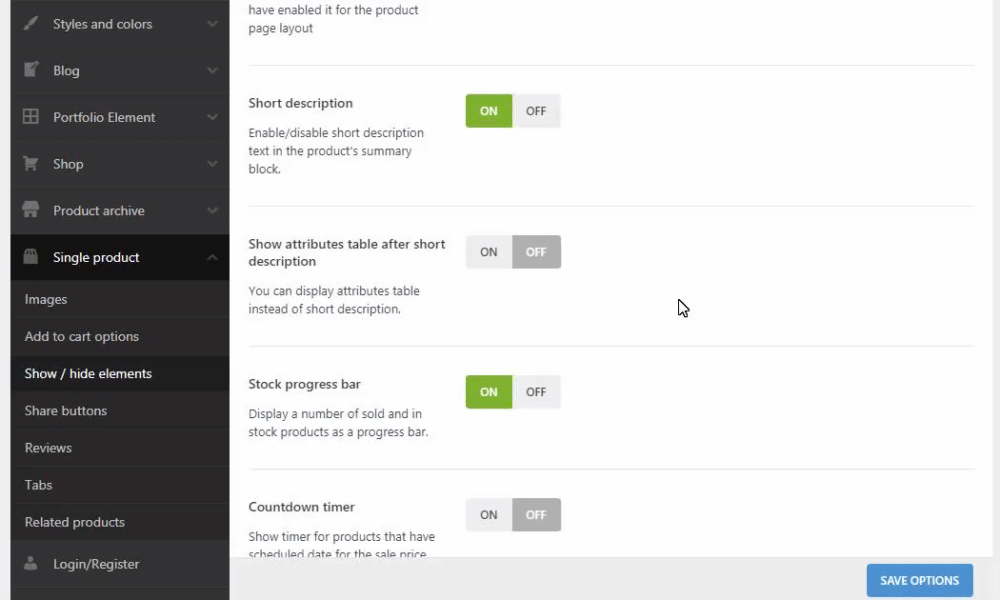Click the Save Options button
The image size is (1000, 600).
[x=919, y=580]
